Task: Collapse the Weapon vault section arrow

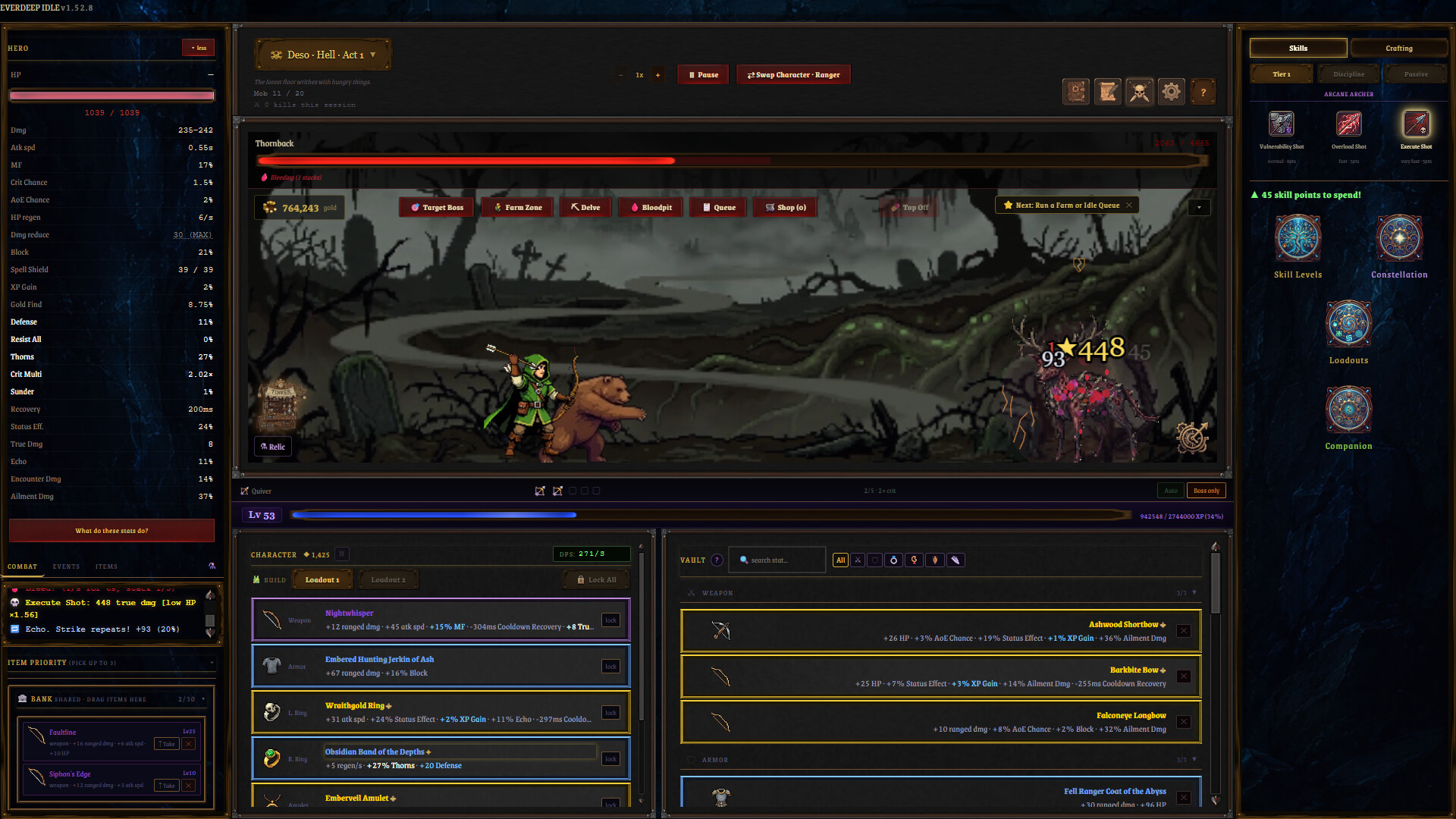Action: [x=1194, y=593]
